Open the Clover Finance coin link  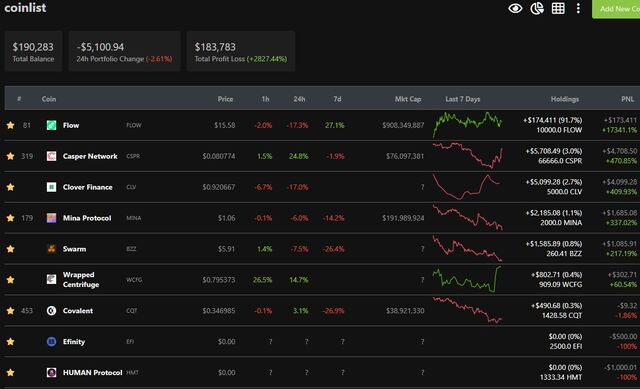[88, 187]
